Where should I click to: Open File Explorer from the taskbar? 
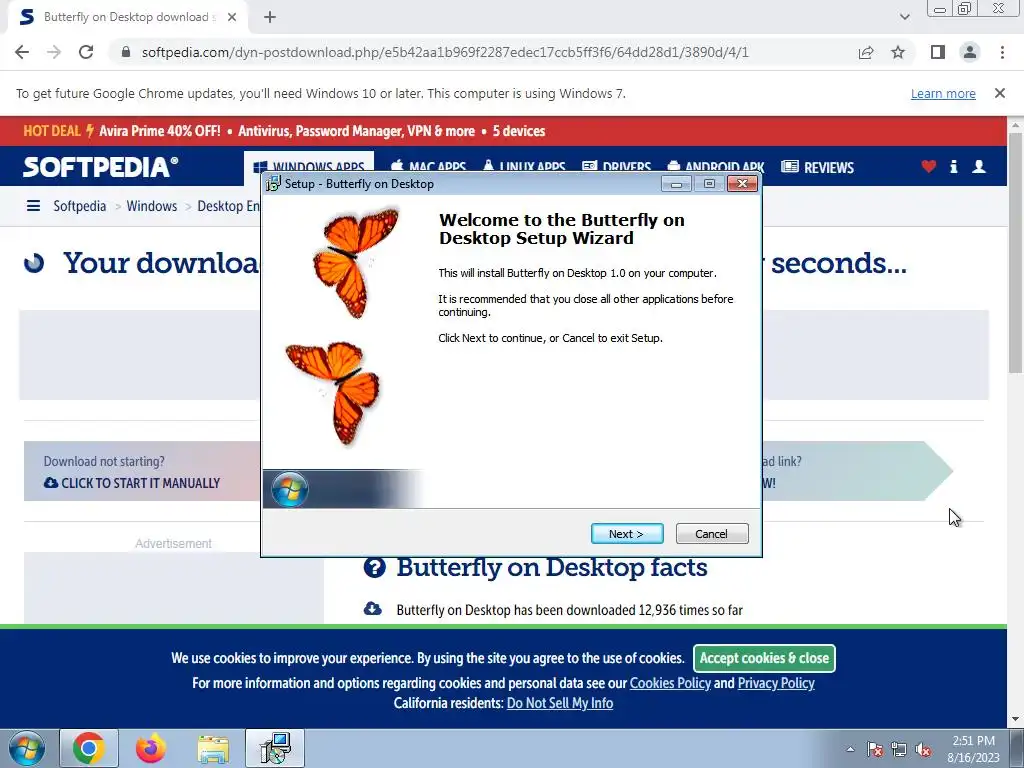click(x=213, y=748)
